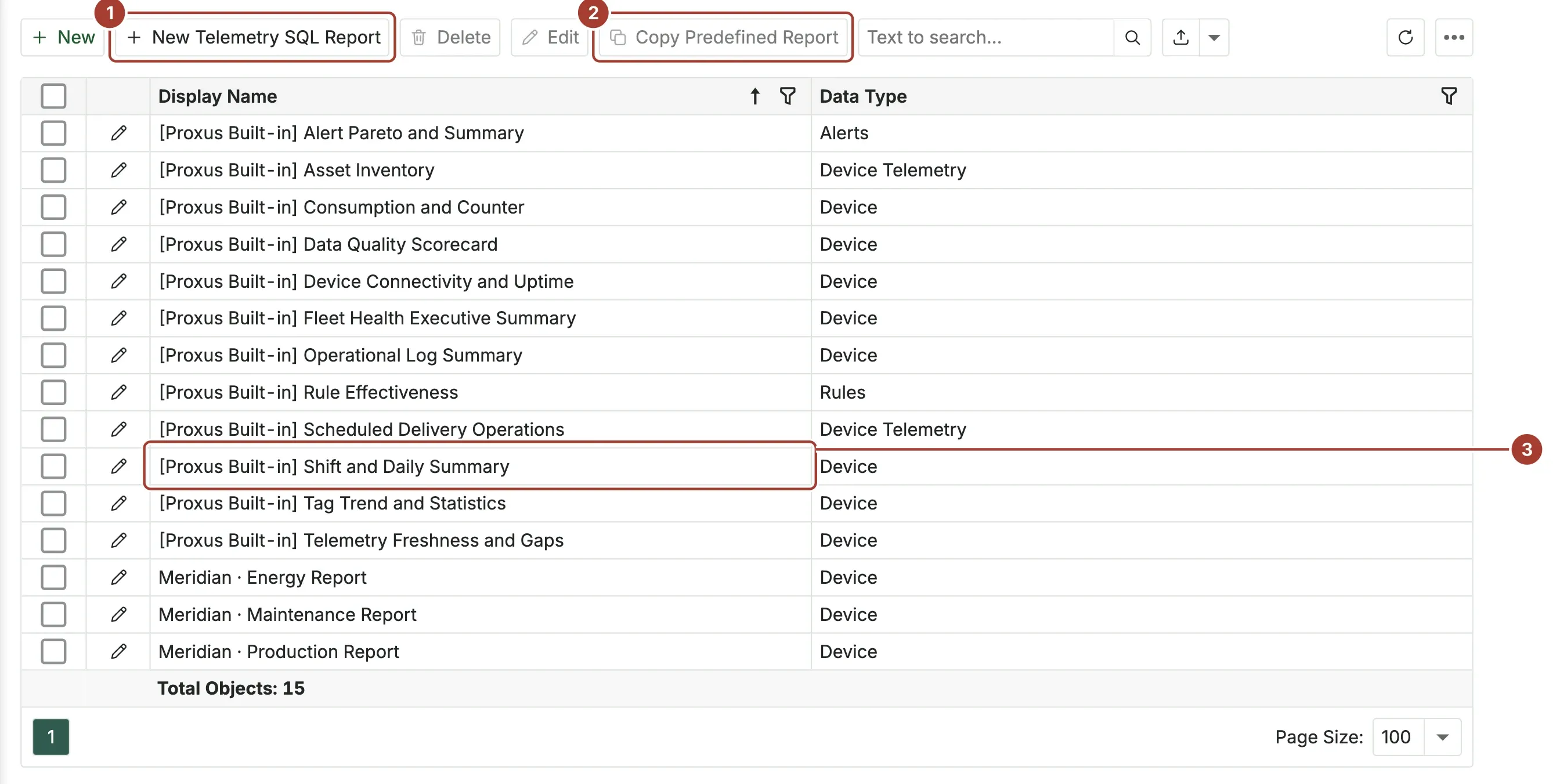The height and width of the screenshot is (784, 1560).
Task: Click the Delete button
Action: (450, 38)
